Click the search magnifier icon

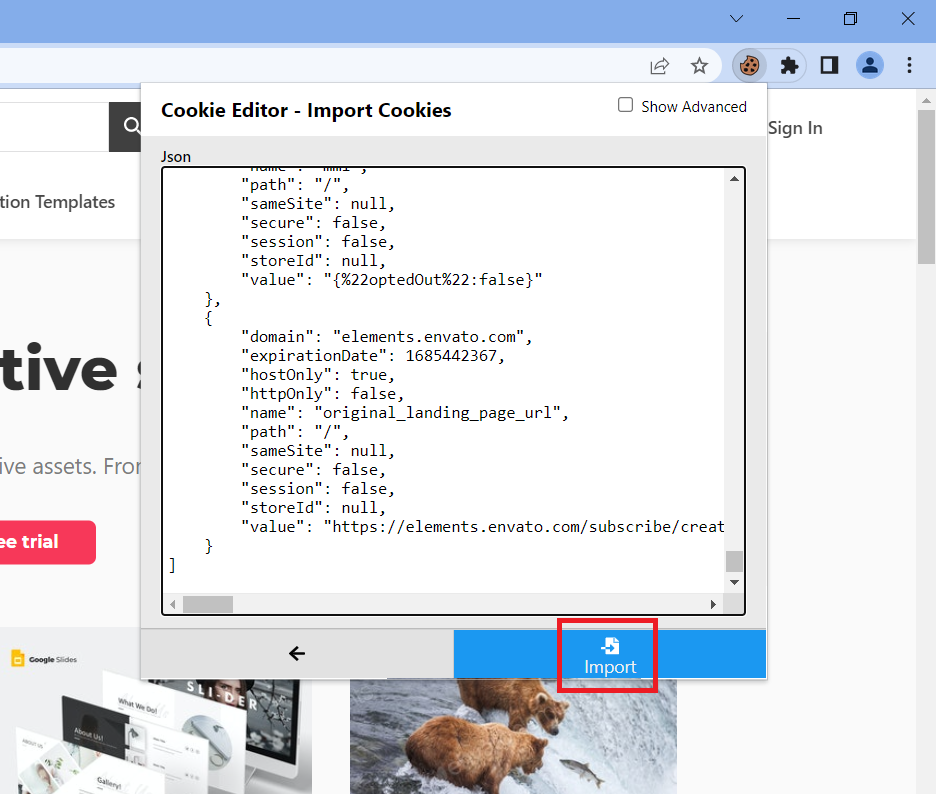(131, 126)
